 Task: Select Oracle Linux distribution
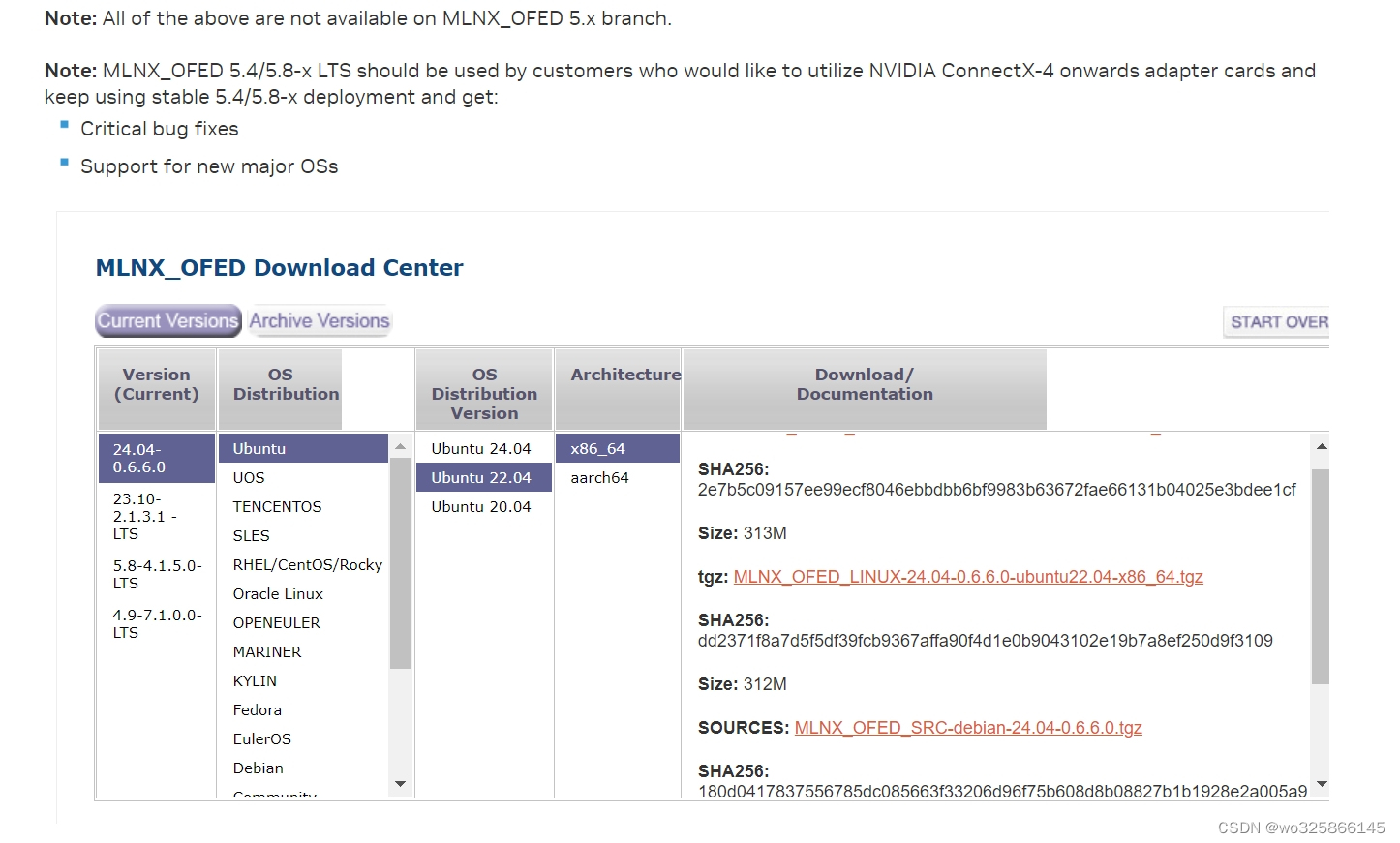tap(278, 593)
